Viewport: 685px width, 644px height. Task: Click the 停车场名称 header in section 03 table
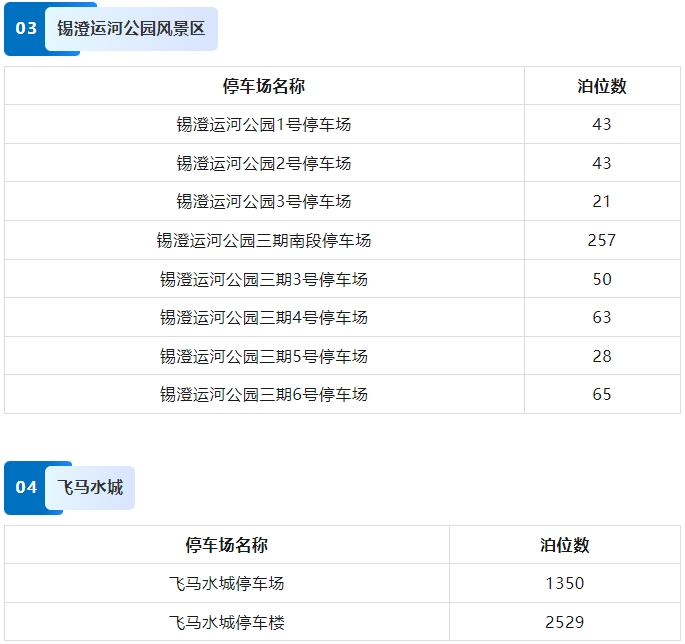[264, 86]
